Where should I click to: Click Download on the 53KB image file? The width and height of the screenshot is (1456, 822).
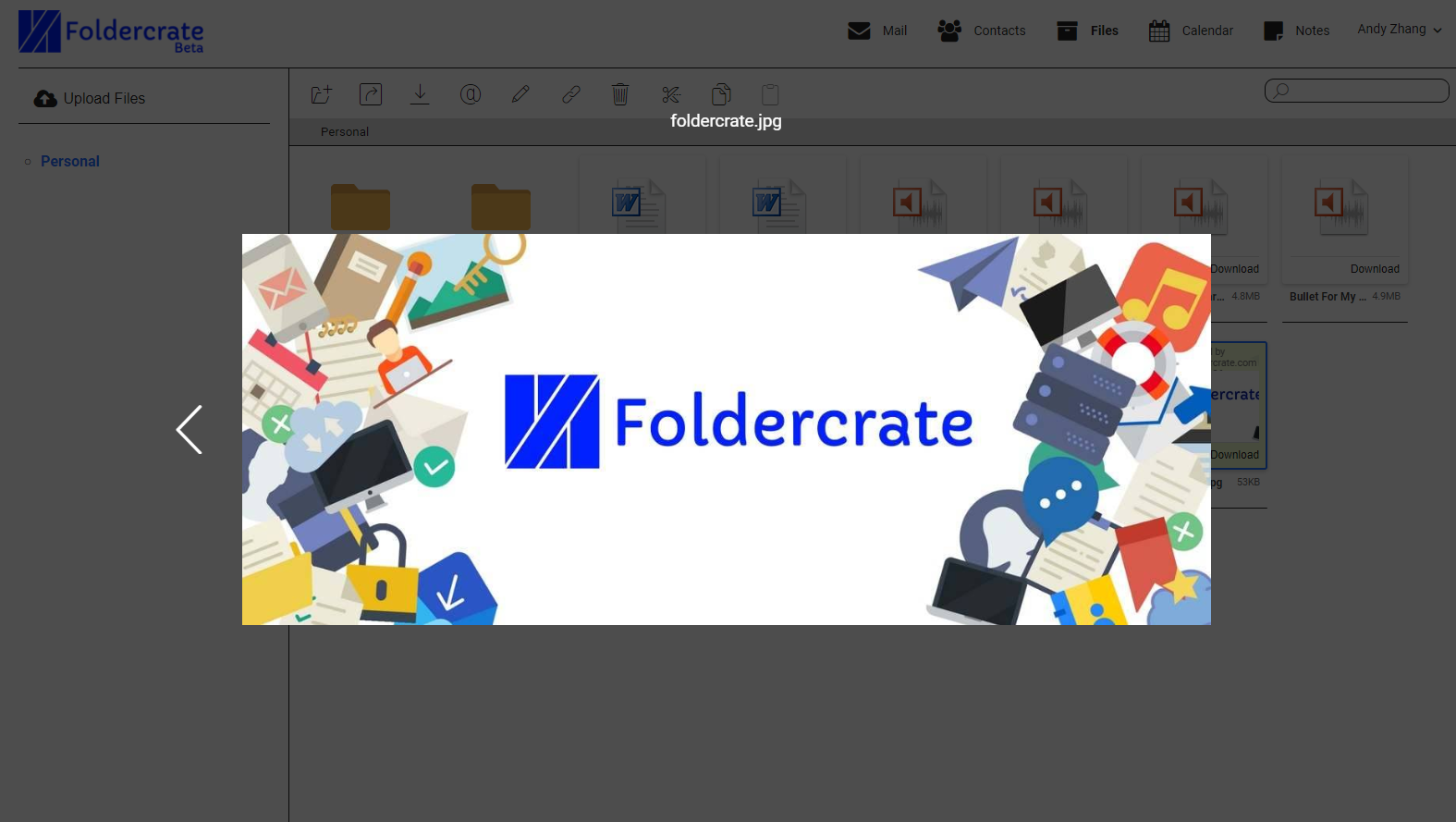click(x=1235, y=455)
